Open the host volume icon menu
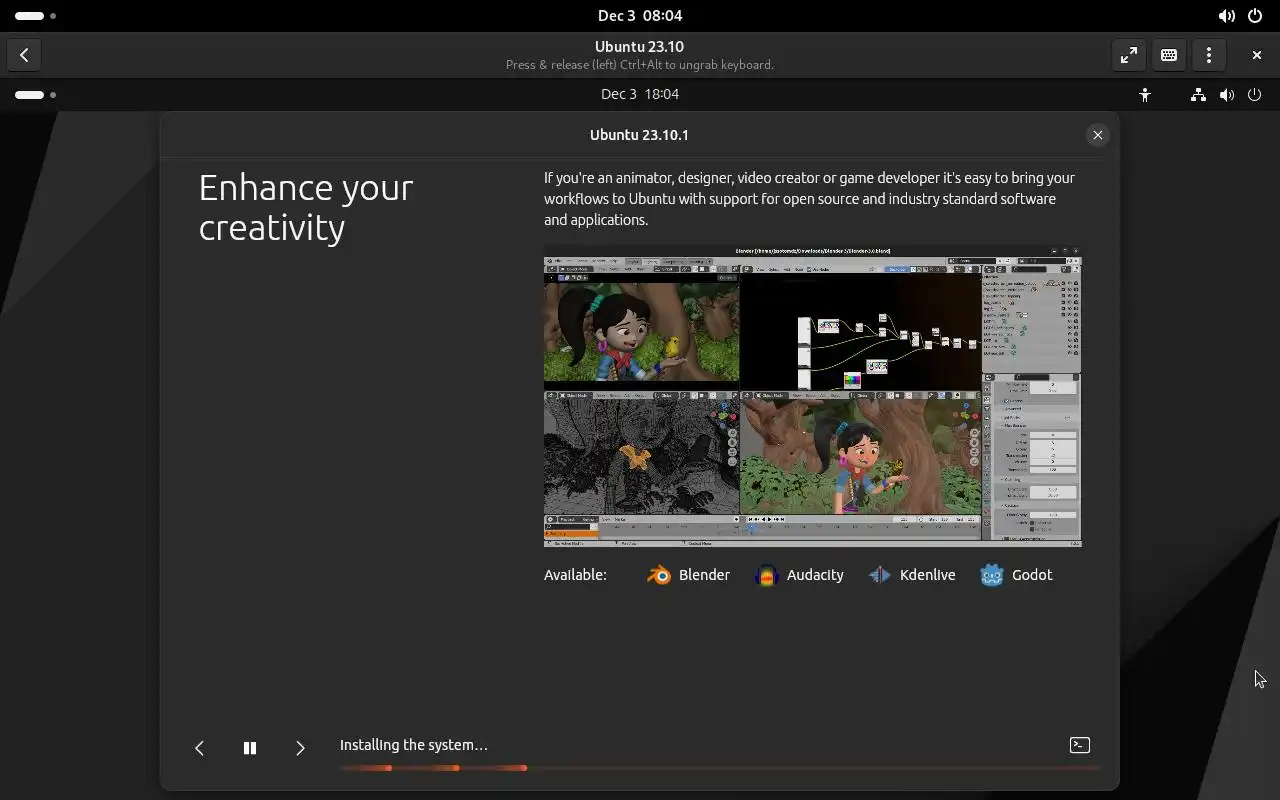 click(x=1226, y=16)
